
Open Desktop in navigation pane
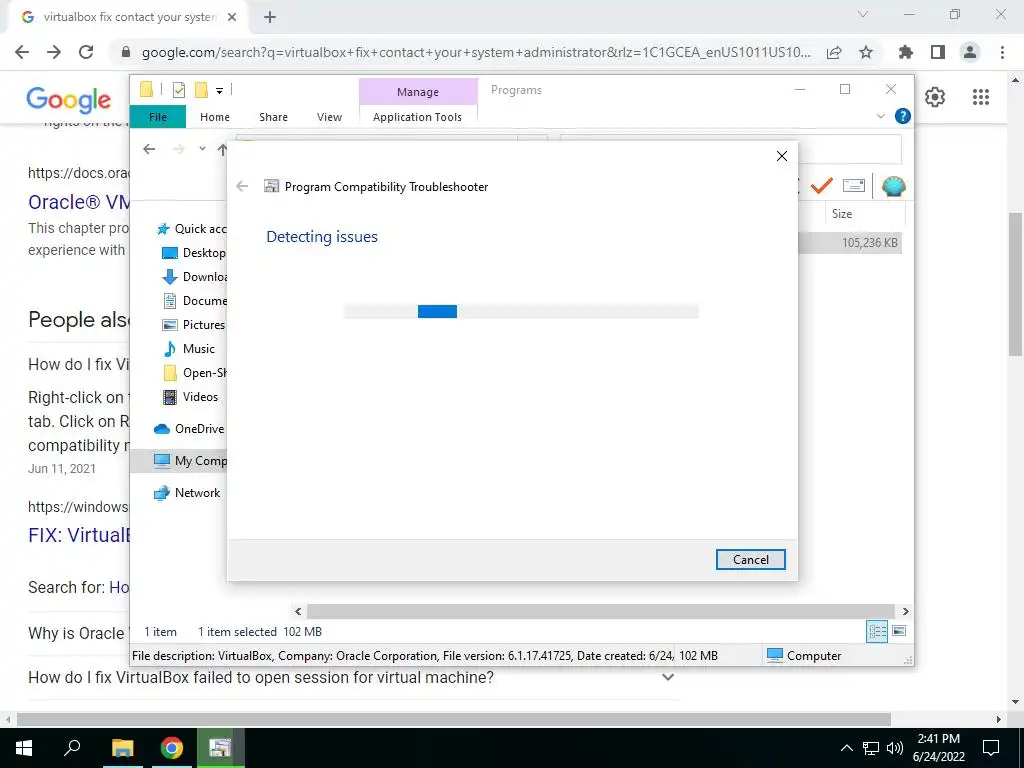[x=194, y=253]
